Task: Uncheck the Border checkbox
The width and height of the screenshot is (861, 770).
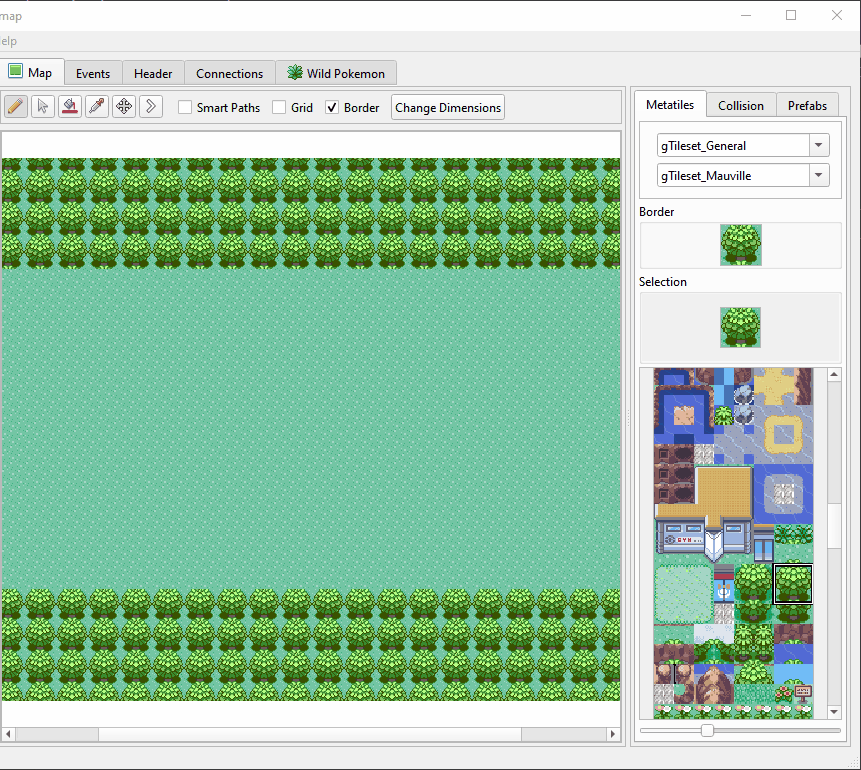Action: point(332,108)
